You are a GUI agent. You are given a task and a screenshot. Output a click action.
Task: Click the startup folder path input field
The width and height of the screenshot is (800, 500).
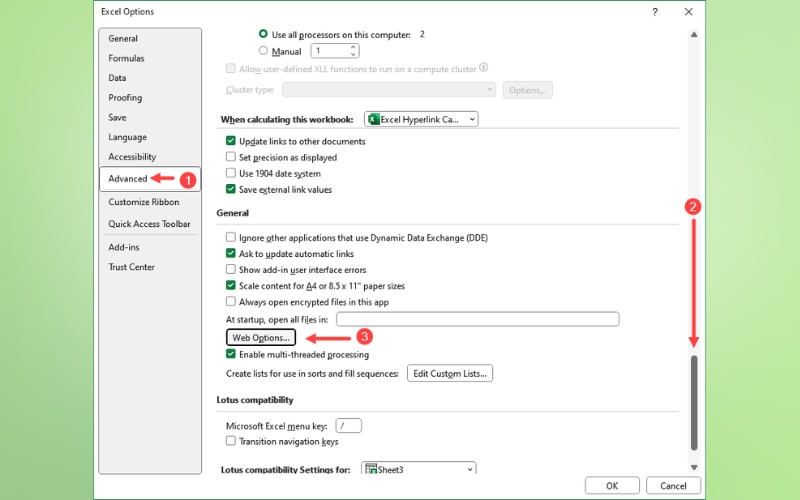coord(477,319)
